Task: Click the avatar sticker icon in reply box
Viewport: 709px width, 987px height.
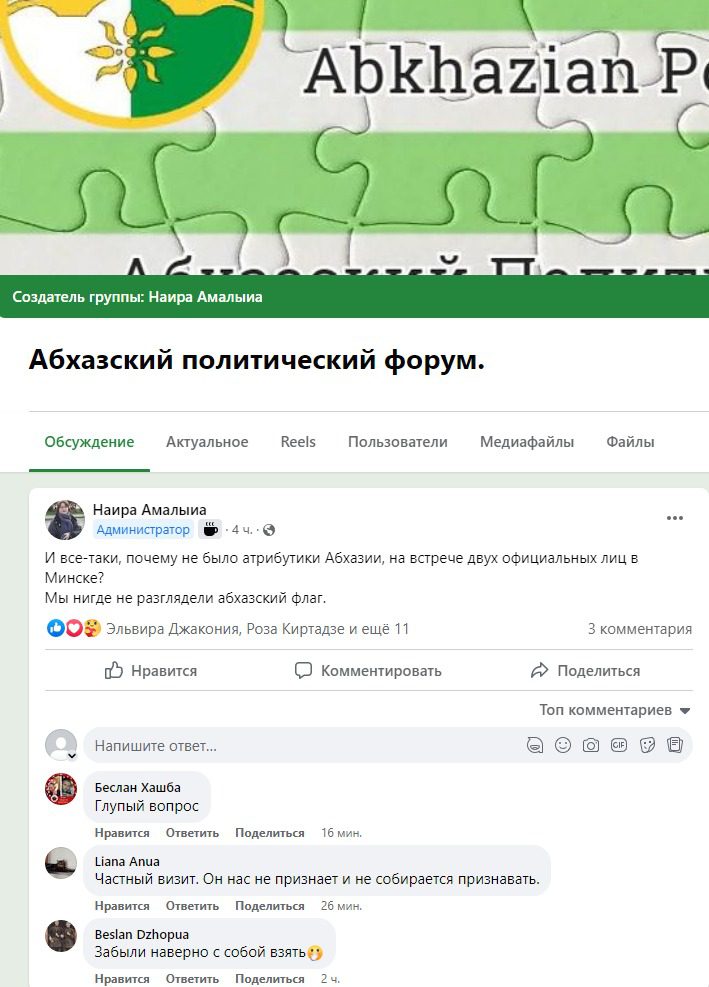Action: point(535,745)
